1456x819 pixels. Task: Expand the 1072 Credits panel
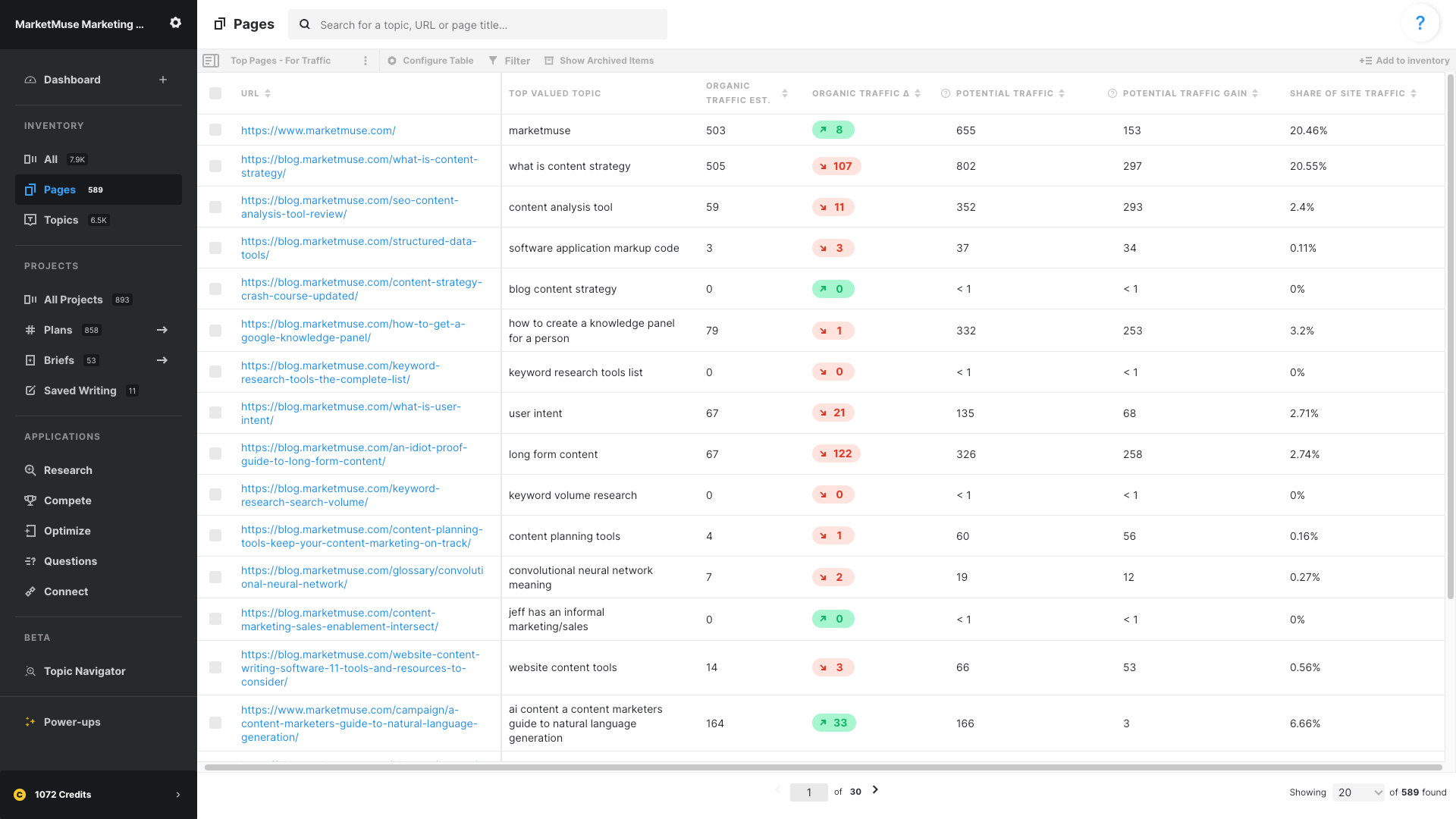tap(99, 795)
